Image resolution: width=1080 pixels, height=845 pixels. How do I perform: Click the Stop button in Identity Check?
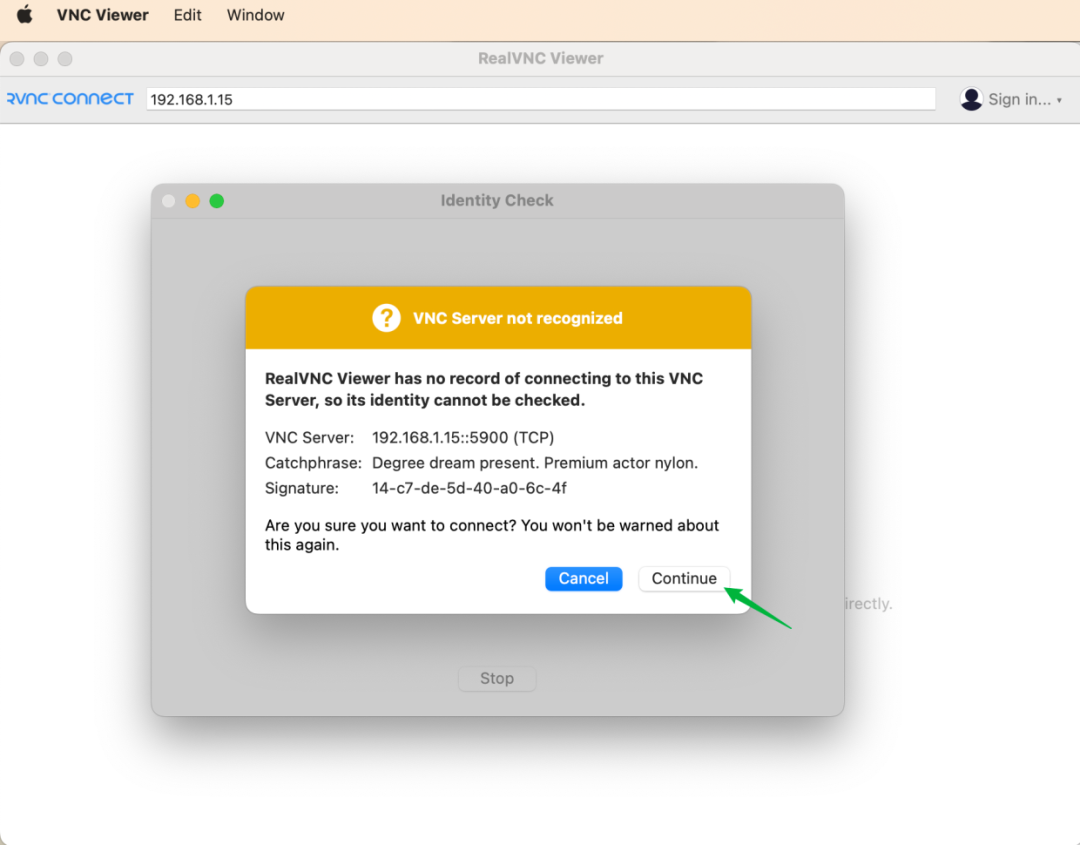click(497, 678)
